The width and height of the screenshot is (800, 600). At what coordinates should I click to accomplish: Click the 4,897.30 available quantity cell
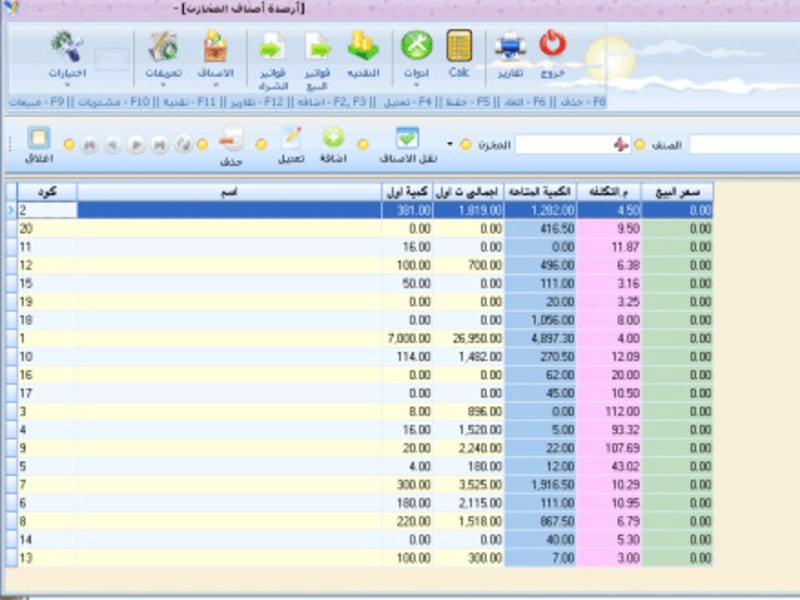[x=540, y=338]
